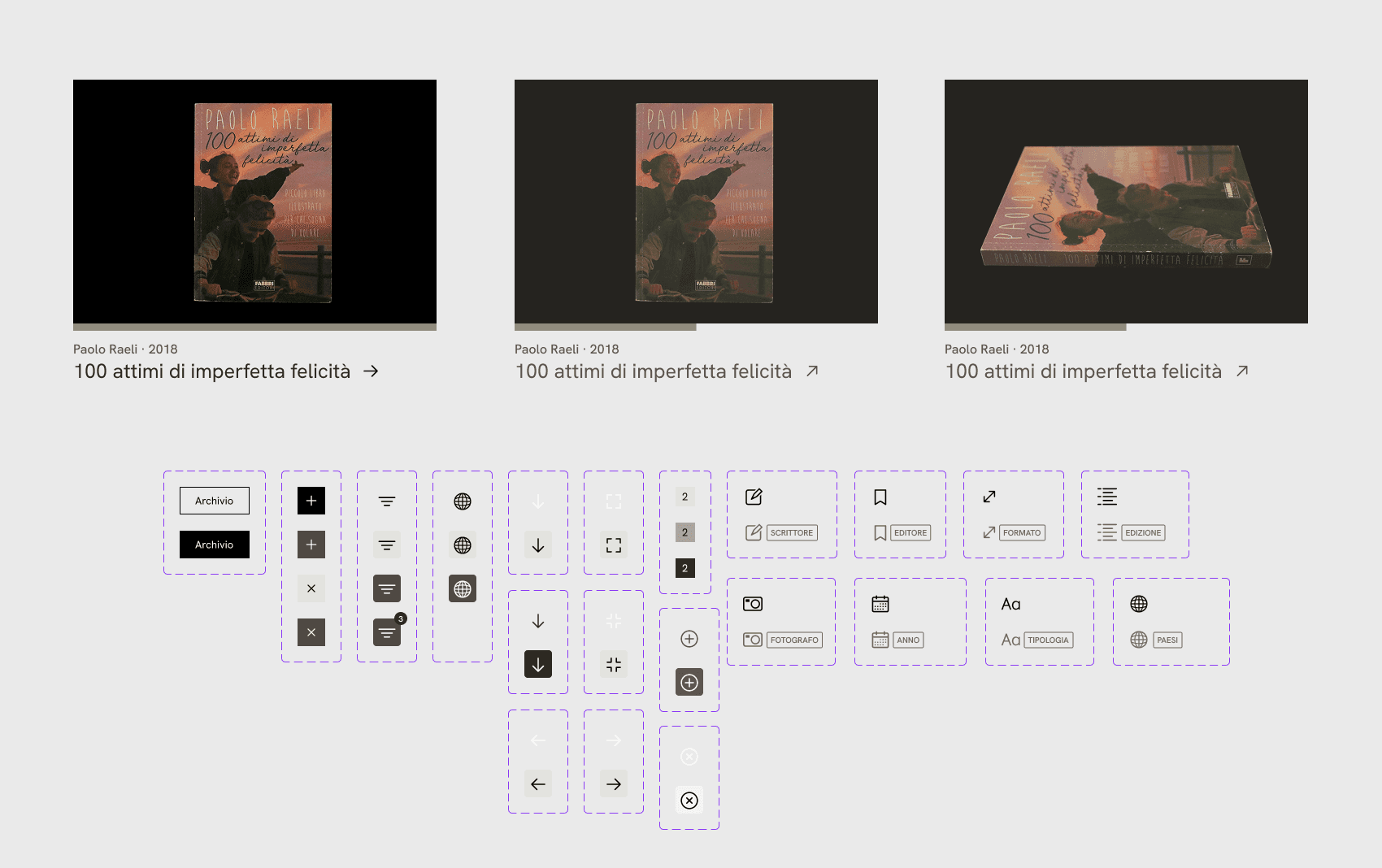Click the dark filter icon without a badge

(x=387, y=588)
